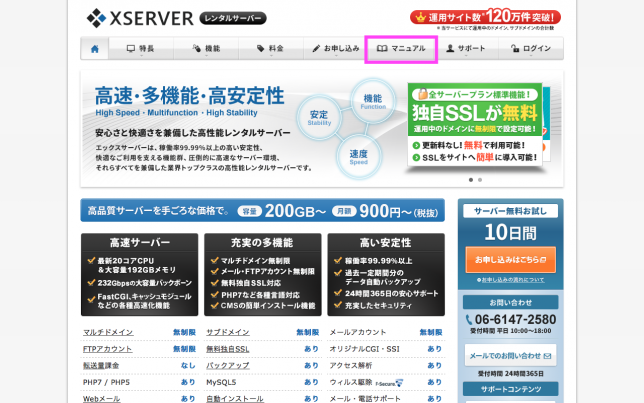Open the 特長 menu item
644x403 pixels.
[x=141, y=48]
